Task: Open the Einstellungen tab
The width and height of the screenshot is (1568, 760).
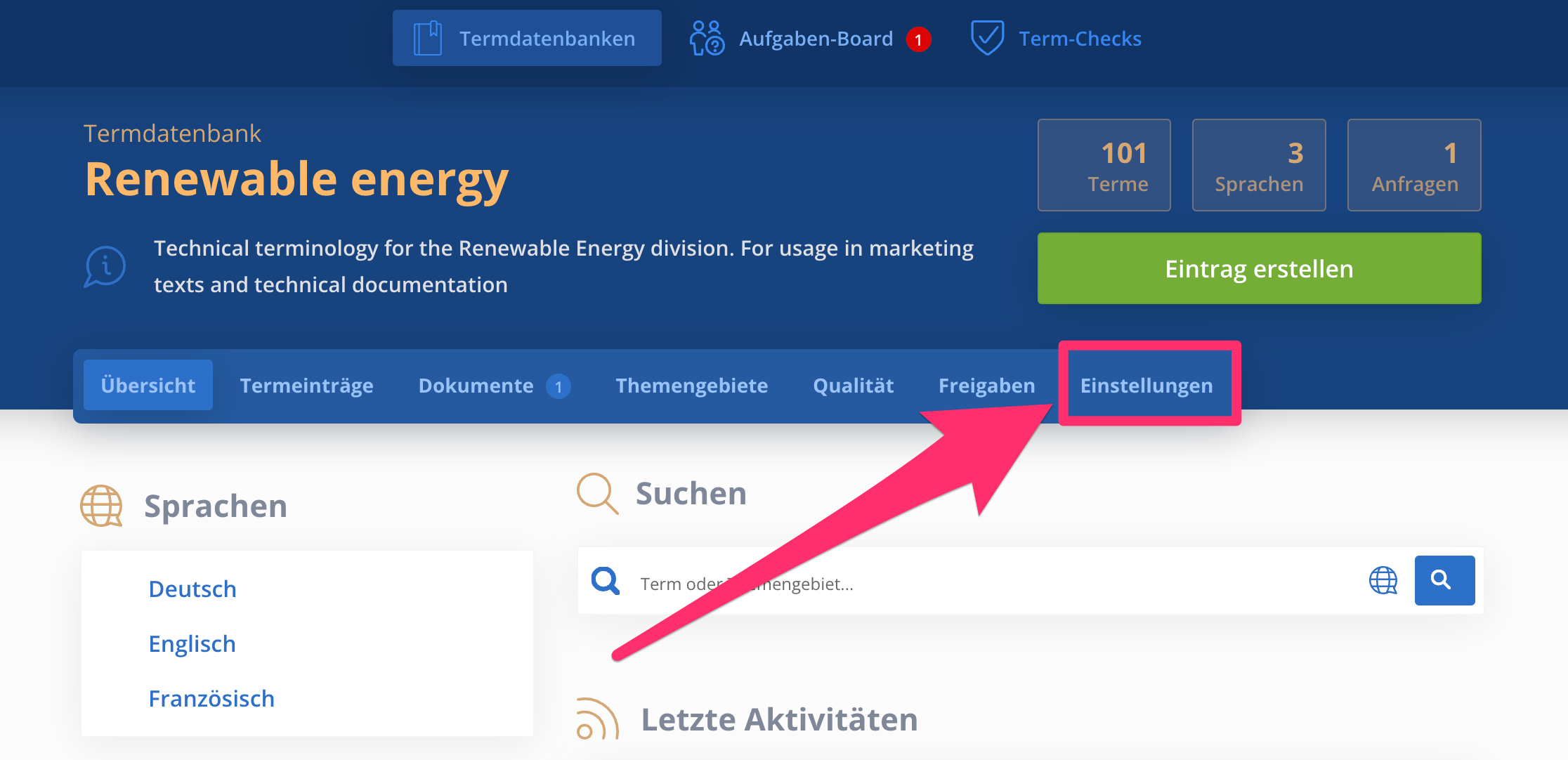Action: coord(1146,385)
